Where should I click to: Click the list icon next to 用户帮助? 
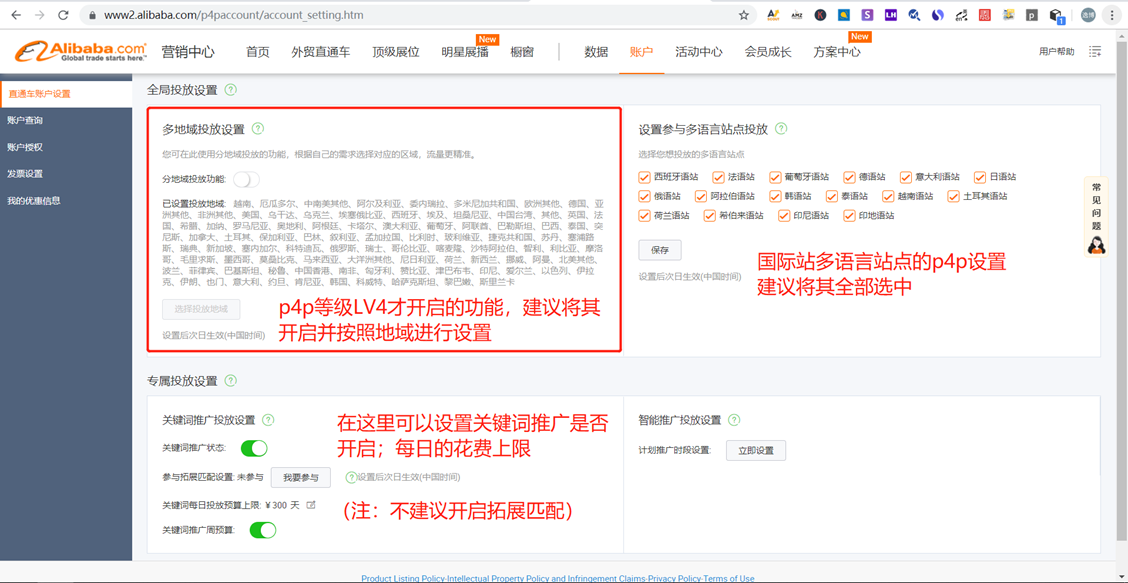click(1095, 50)
